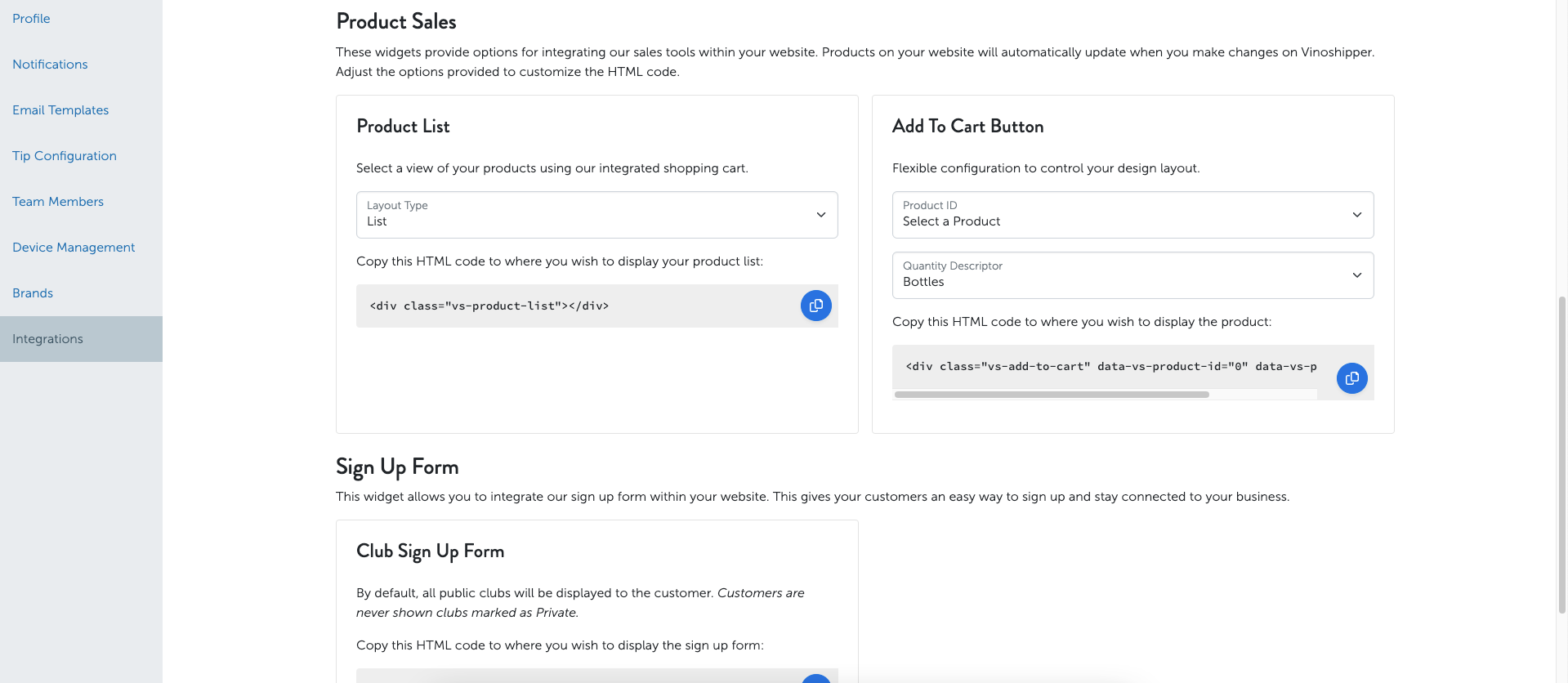This screenshot has width=1568, height=683.
Task: Copy the product list HTML code
Action: (x=815, y=306)
